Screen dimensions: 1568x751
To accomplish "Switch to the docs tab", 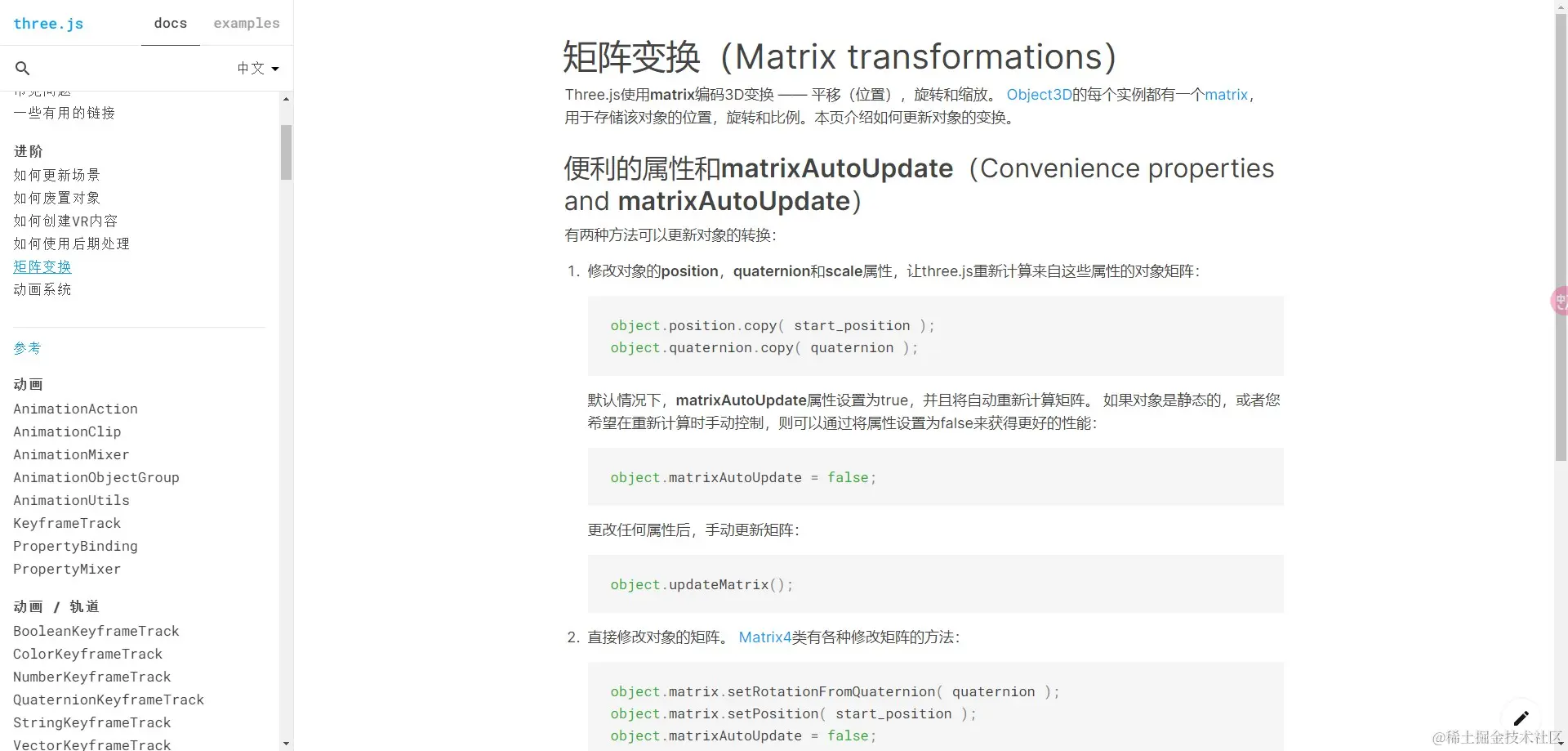I will pos(171,23).
